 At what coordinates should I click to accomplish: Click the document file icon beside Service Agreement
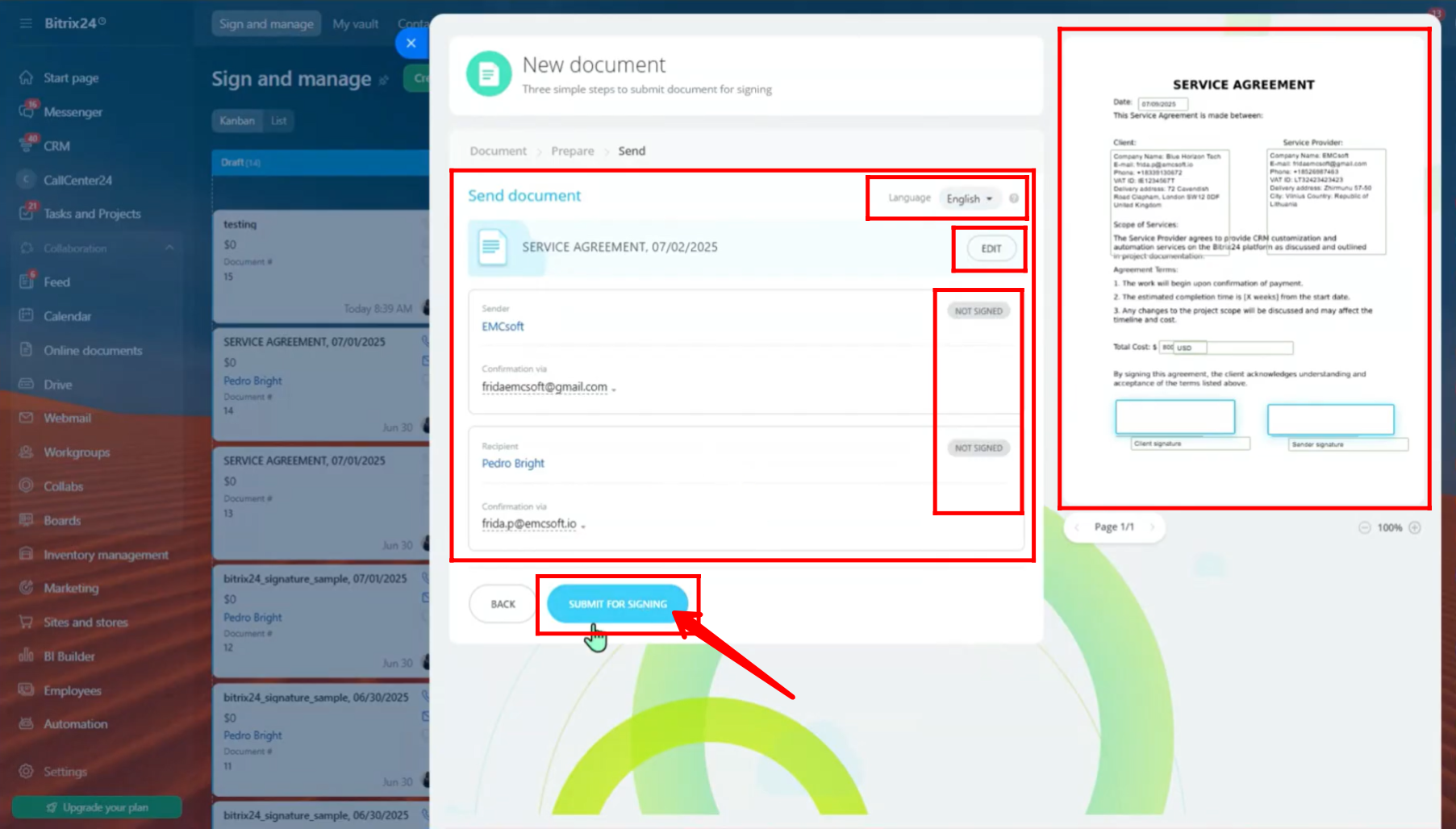tap(492, 247)
